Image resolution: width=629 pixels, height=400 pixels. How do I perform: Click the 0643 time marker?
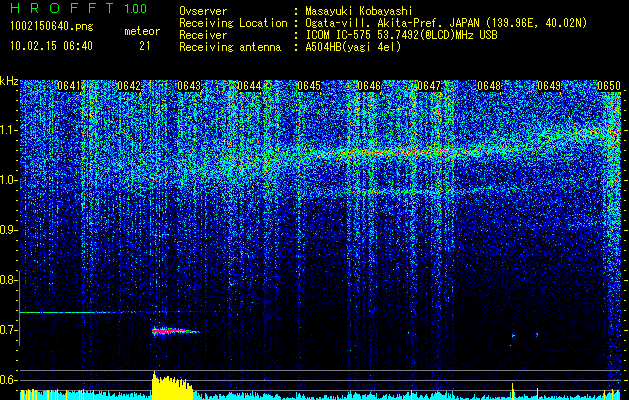tap(189, 86)
